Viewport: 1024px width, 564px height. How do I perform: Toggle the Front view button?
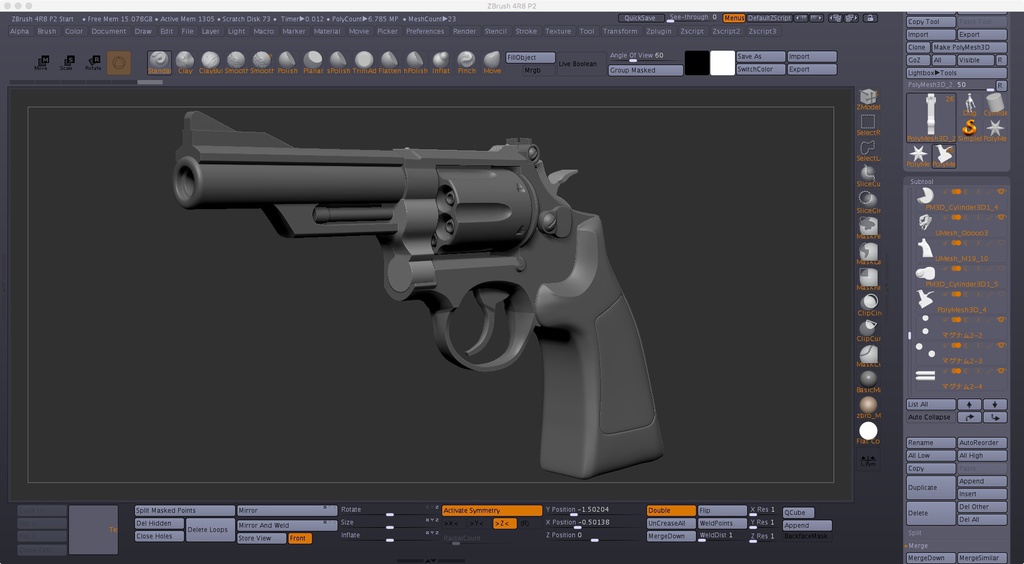(299, 539)
